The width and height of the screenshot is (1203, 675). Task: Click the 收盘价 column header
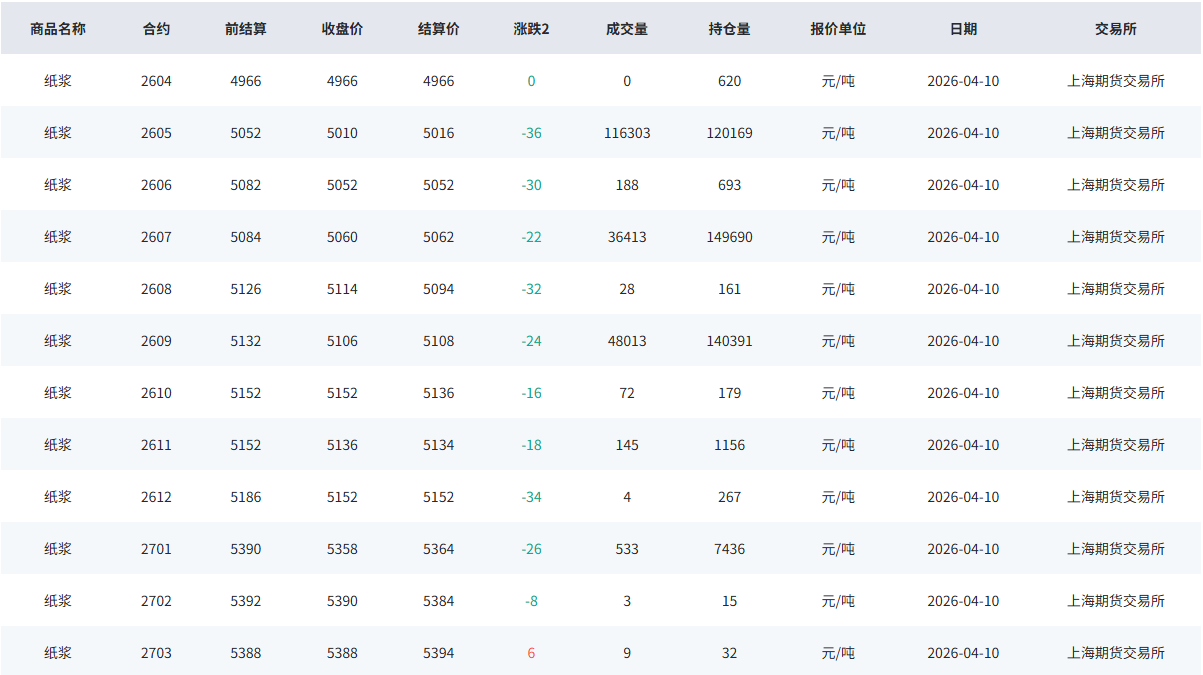[342, 29]
